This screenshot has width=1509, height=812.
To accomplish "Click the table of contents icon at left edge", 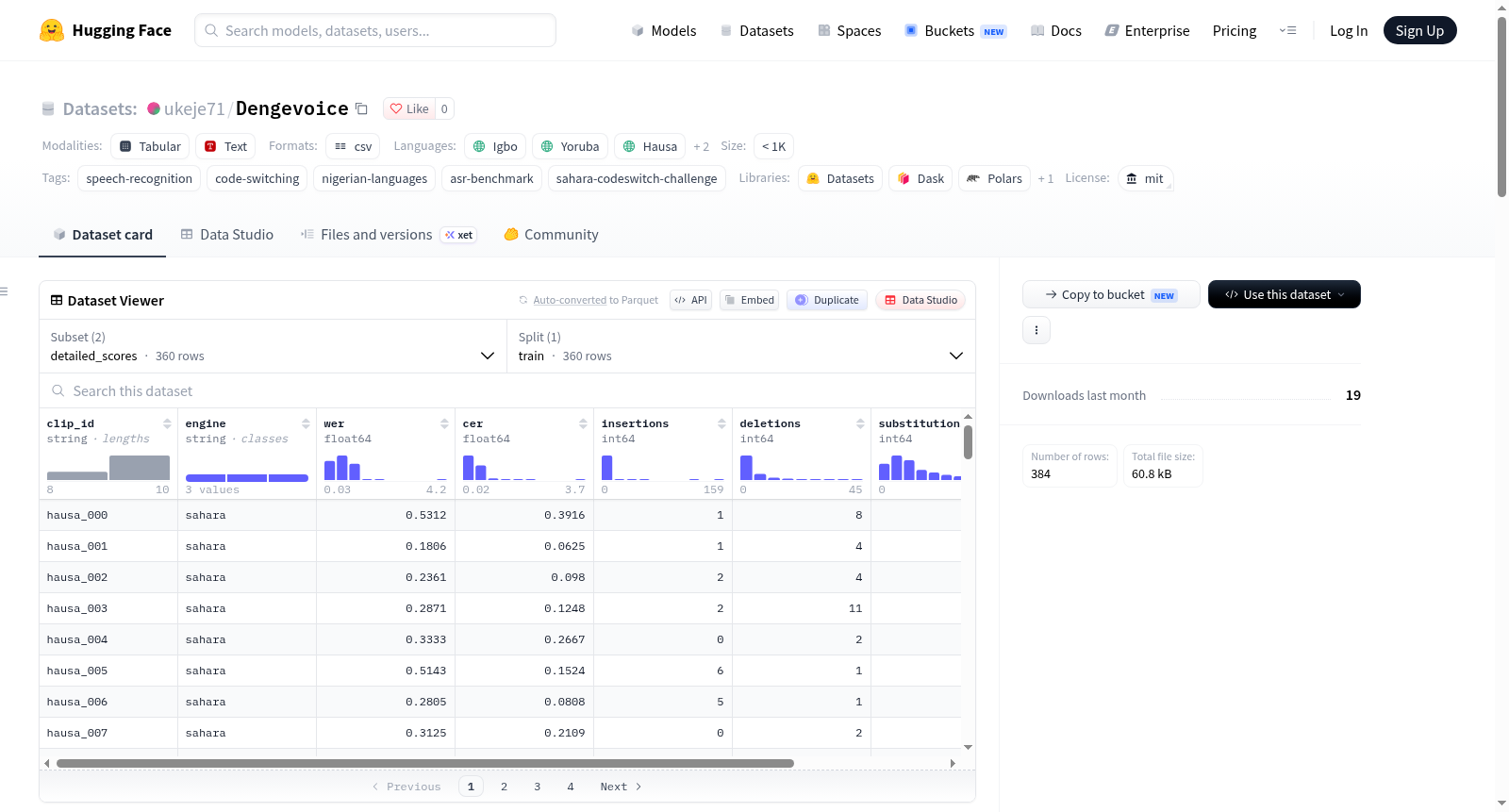I will pos(4,291).
